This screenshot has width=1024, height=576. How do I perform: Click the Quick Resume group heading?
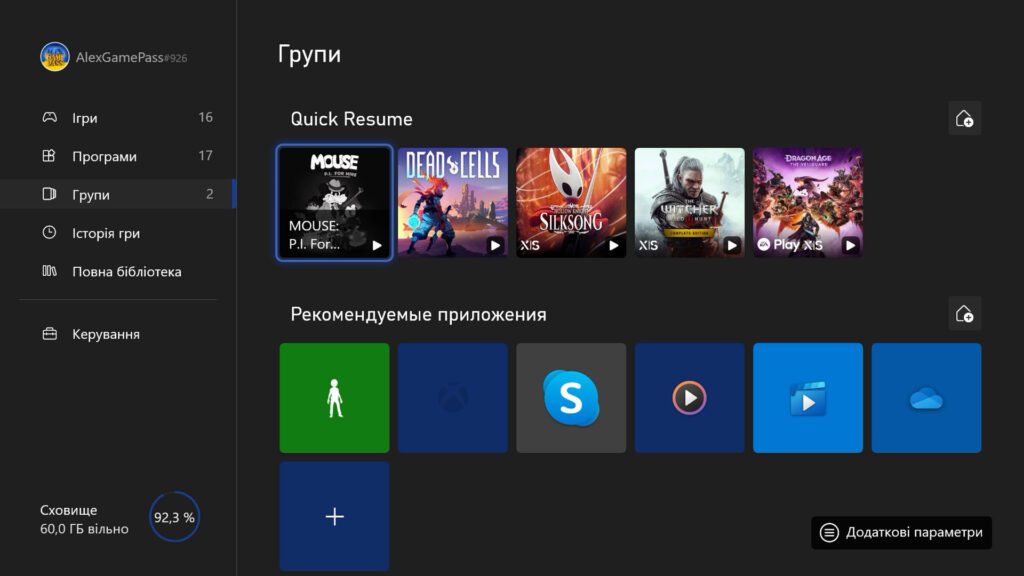pos(351,119)
